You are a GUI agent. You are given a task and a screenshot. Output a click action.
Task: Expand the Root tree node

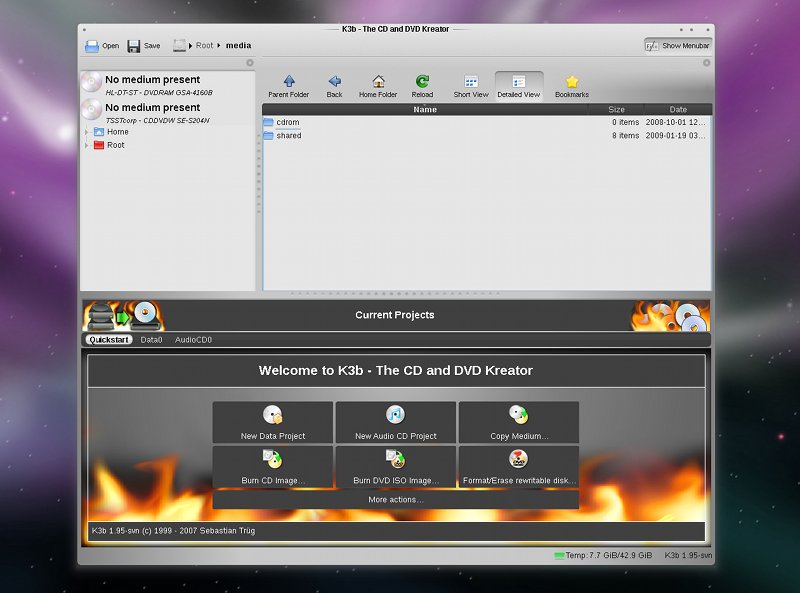86,145
